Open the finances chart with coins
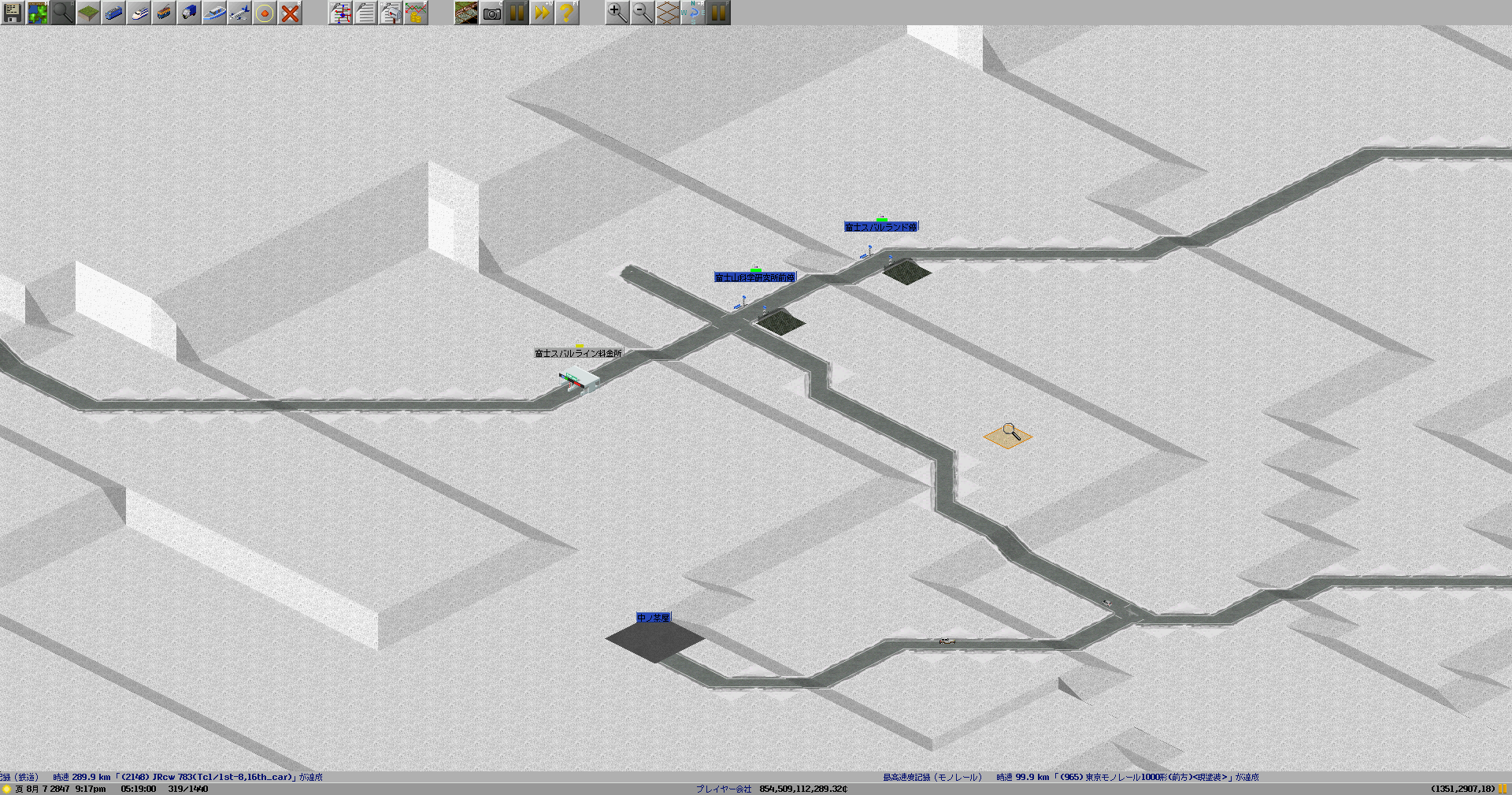 (x=416, y=13)
